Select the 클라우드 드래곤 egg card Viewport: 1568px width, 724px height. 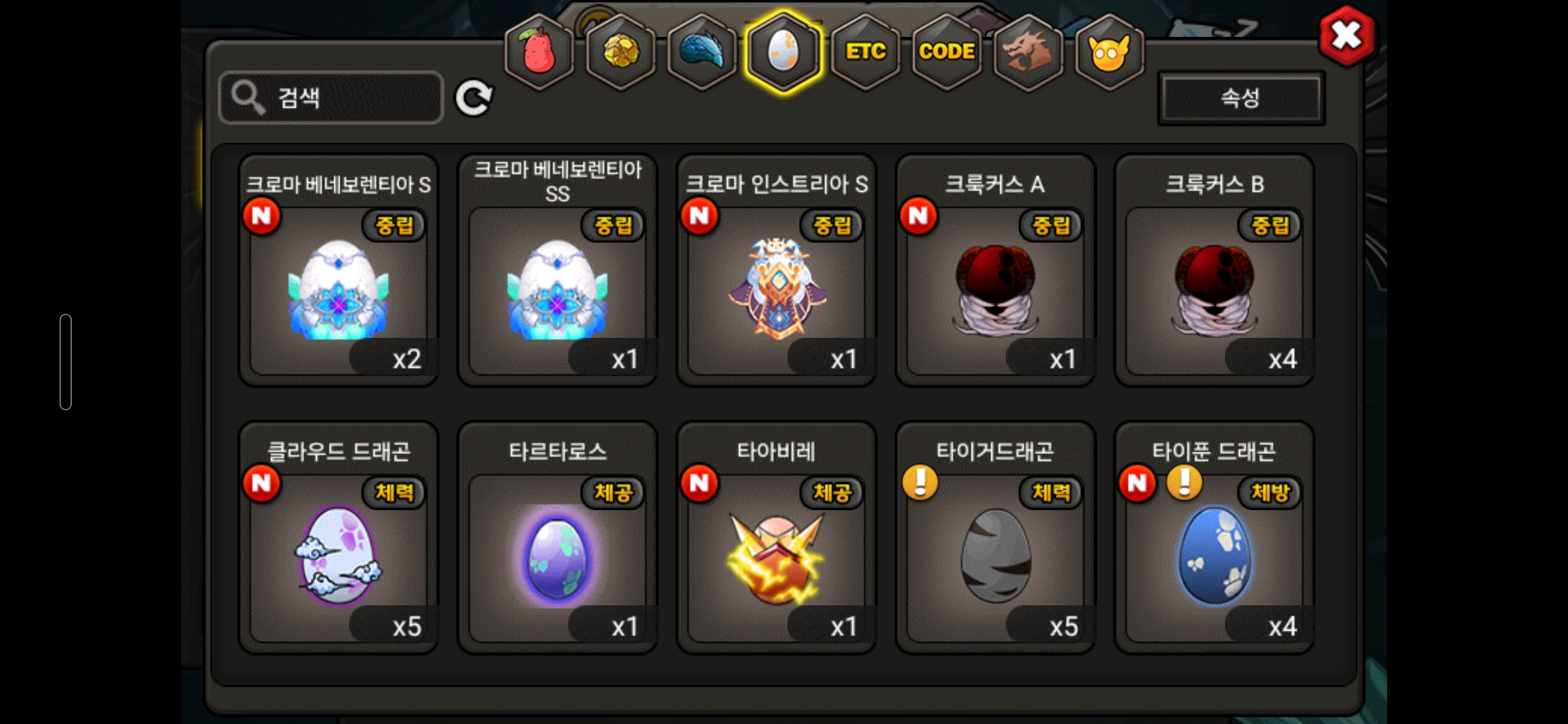point(338,538)
